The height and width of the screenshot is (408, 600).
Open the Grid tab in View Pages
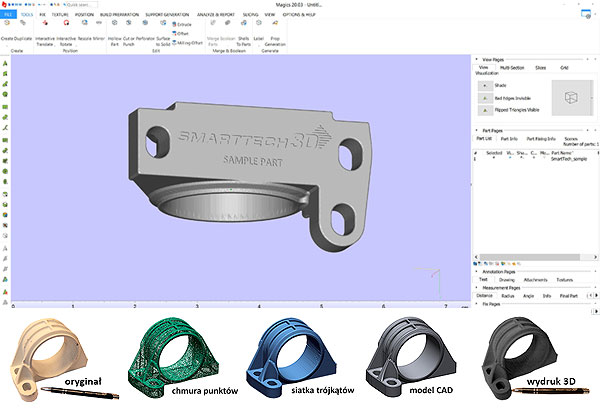pyautogui.click(x=564, y=68)
